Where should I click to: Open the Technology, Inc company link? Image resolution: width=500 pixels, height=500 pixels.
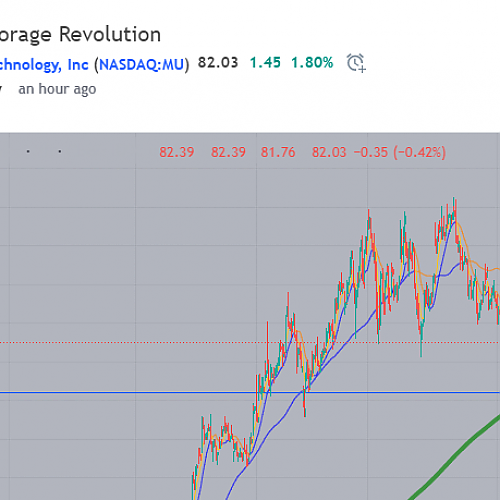point(44,64)
